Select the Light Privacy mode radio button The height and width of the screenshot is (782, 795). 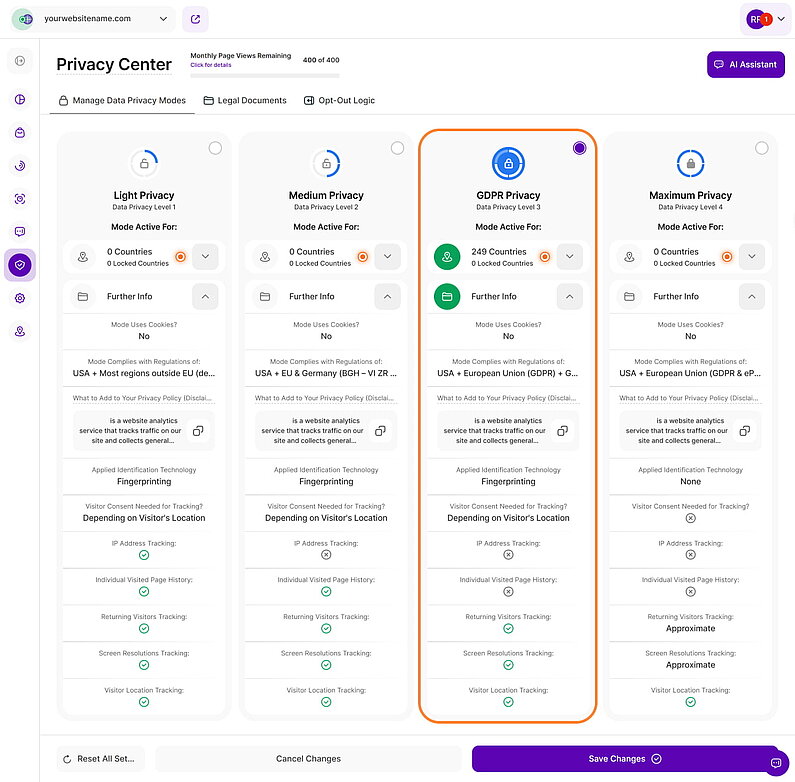pyautogui.click(x=215, y=148)
